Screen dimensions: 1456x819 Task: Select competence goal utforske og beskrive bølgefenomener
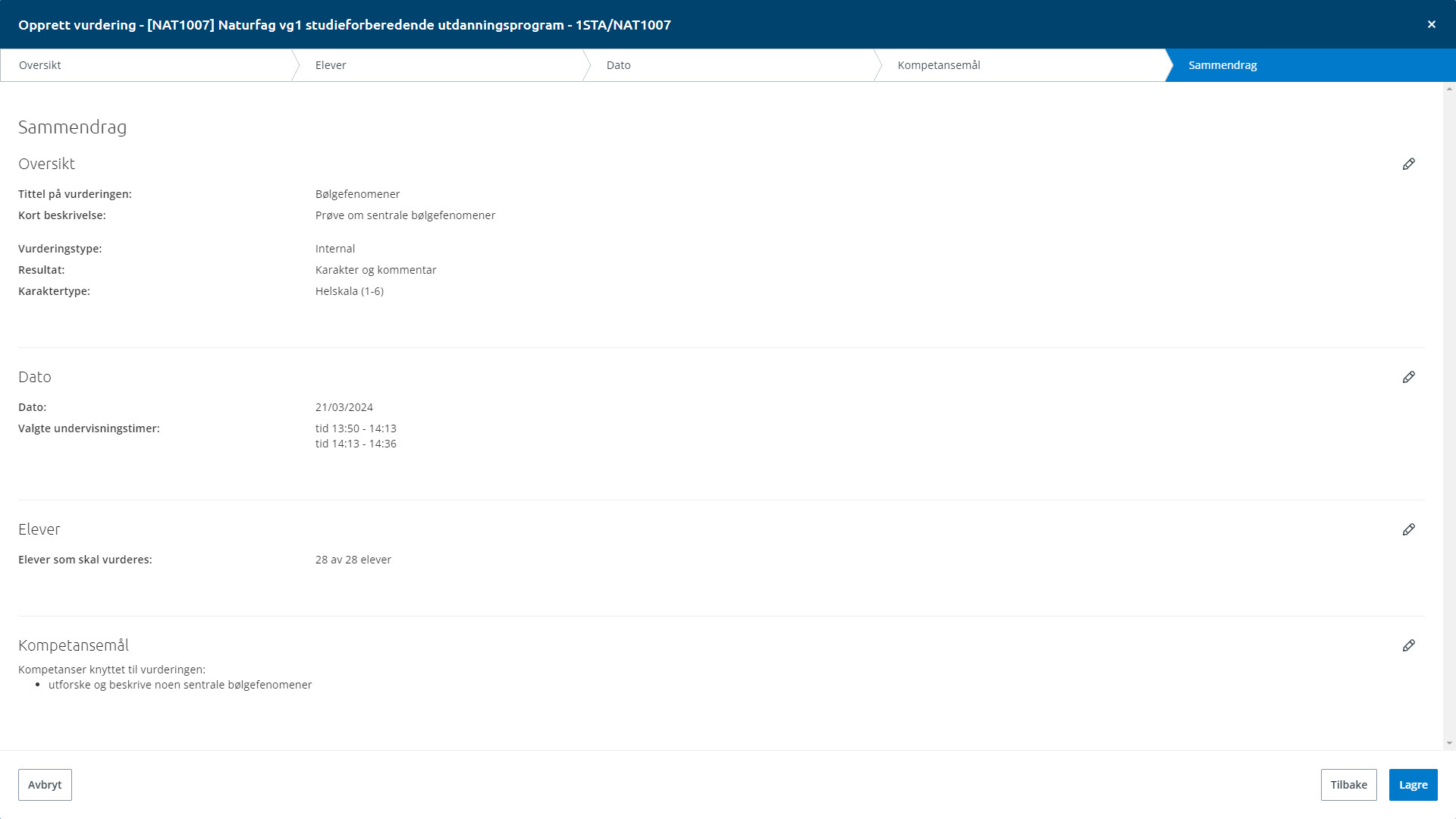[180, 685]
